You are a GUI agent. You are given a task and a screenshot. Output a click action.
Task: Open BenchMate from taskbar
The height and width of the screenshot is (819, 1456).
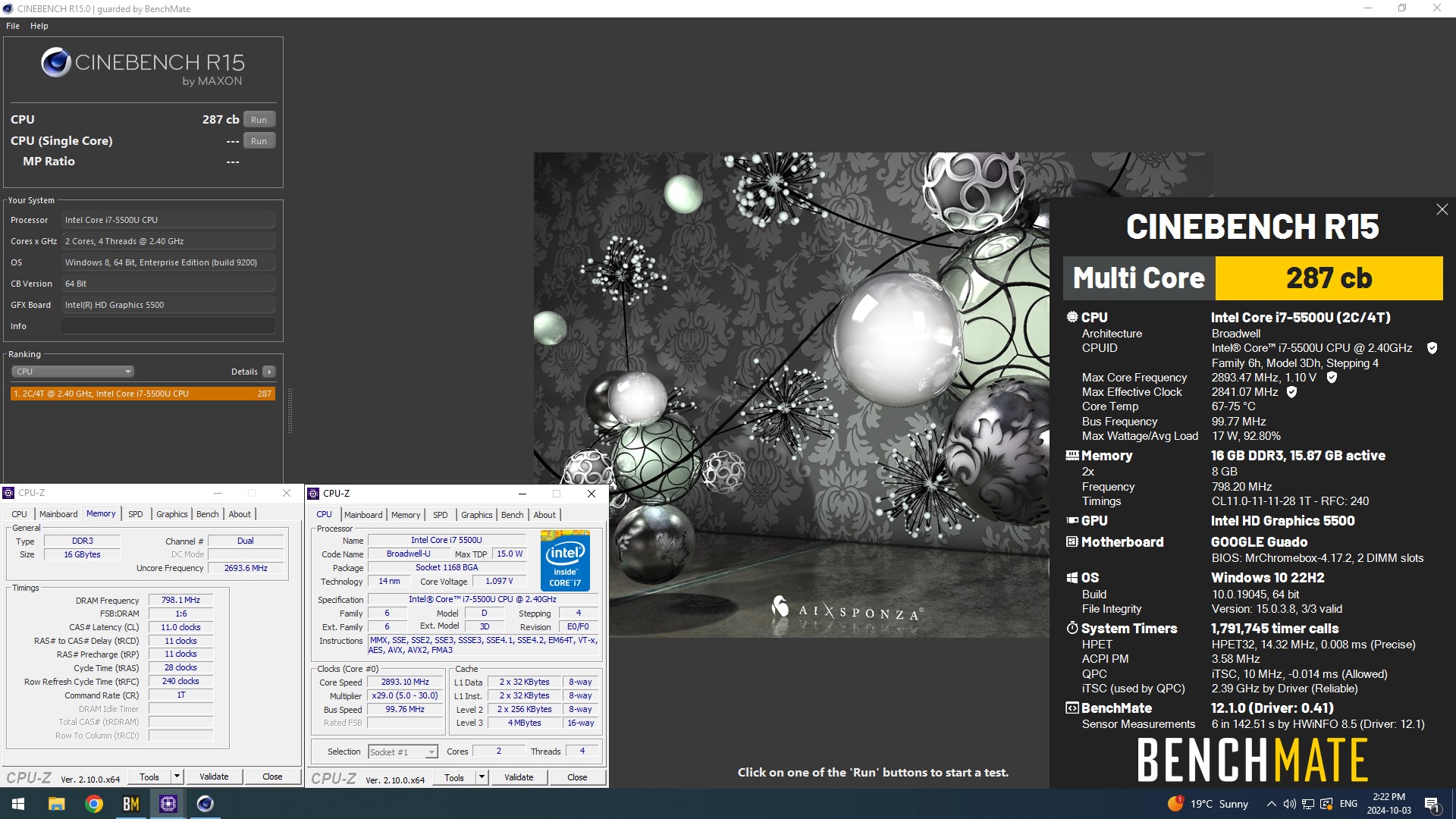click(131, 804)
